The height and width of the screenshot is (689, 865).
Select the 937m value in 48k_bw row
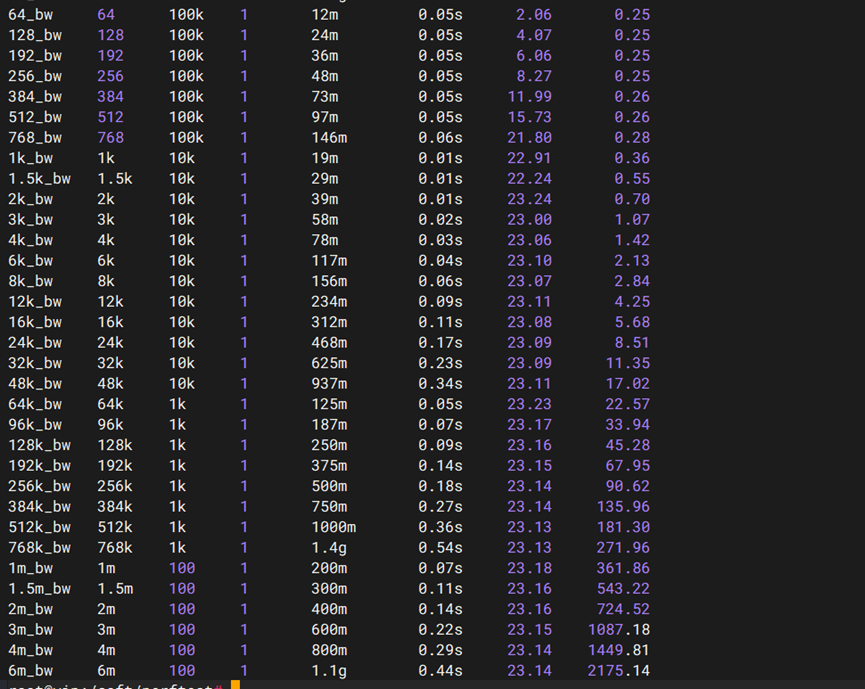click(x=329, y=384)
